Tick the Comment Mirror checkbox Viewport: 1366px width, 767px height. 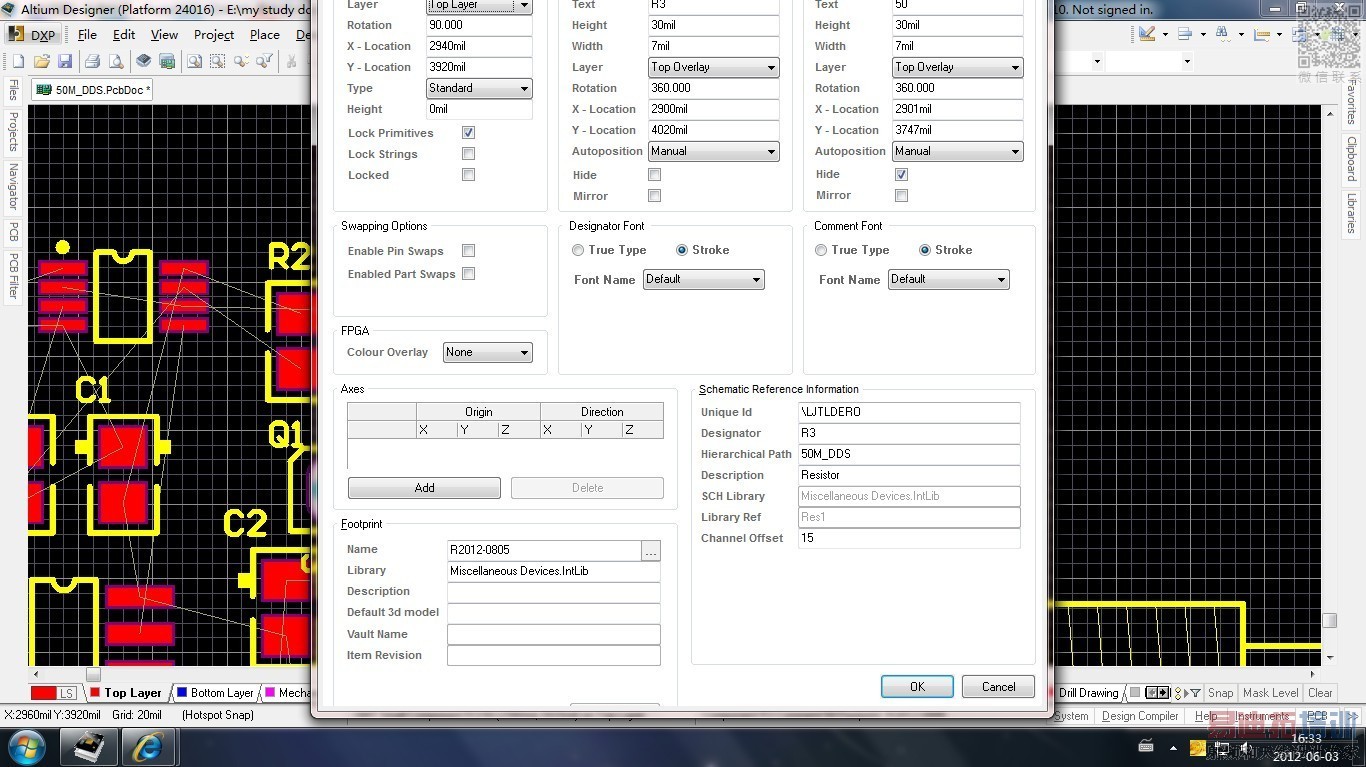coord(901,196)
